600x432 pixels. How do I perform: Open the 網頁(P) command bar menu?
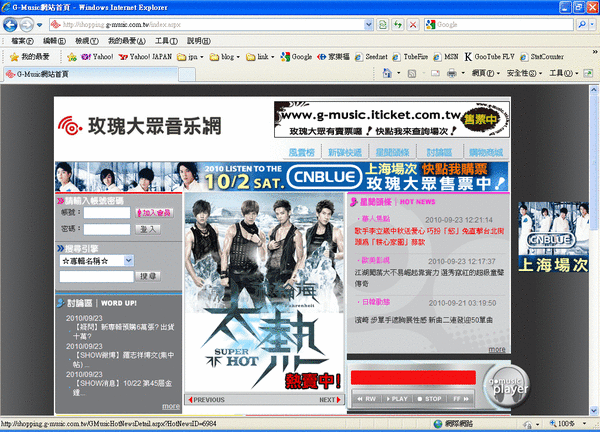[486, 73]
